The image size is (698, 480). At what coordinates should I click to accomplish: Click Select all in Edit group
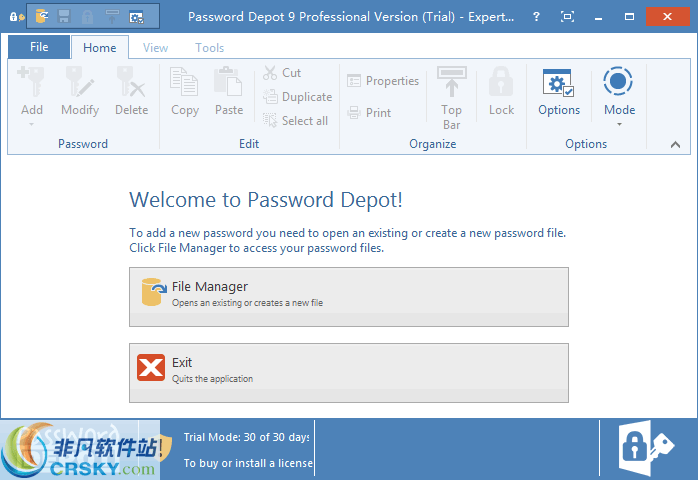coord(296,120)
